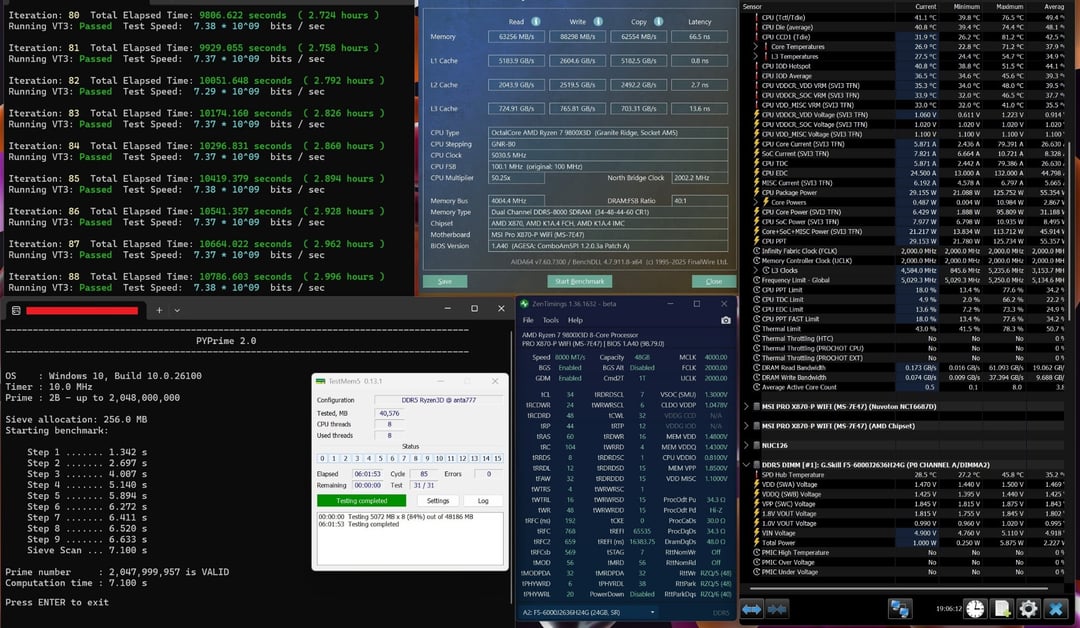Click TestMem5 title bar memory icon
Viewport: 1080px width, 628px height.
pyautogui.click(x=320, y=381)
